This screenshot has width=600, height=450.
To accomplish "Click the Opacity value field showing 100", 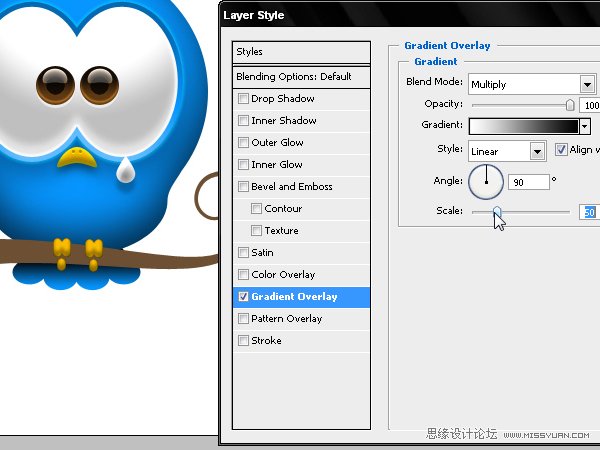I will coord(590,105).
